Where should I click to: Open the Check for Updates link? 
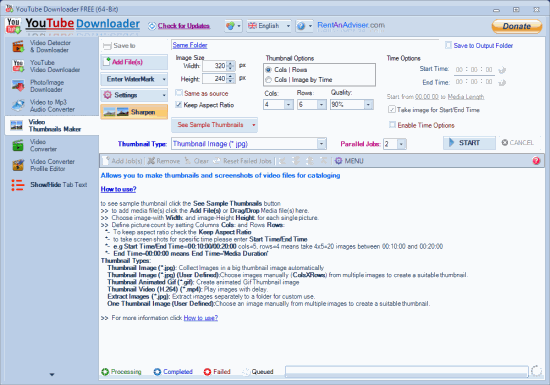click(183, 26)
